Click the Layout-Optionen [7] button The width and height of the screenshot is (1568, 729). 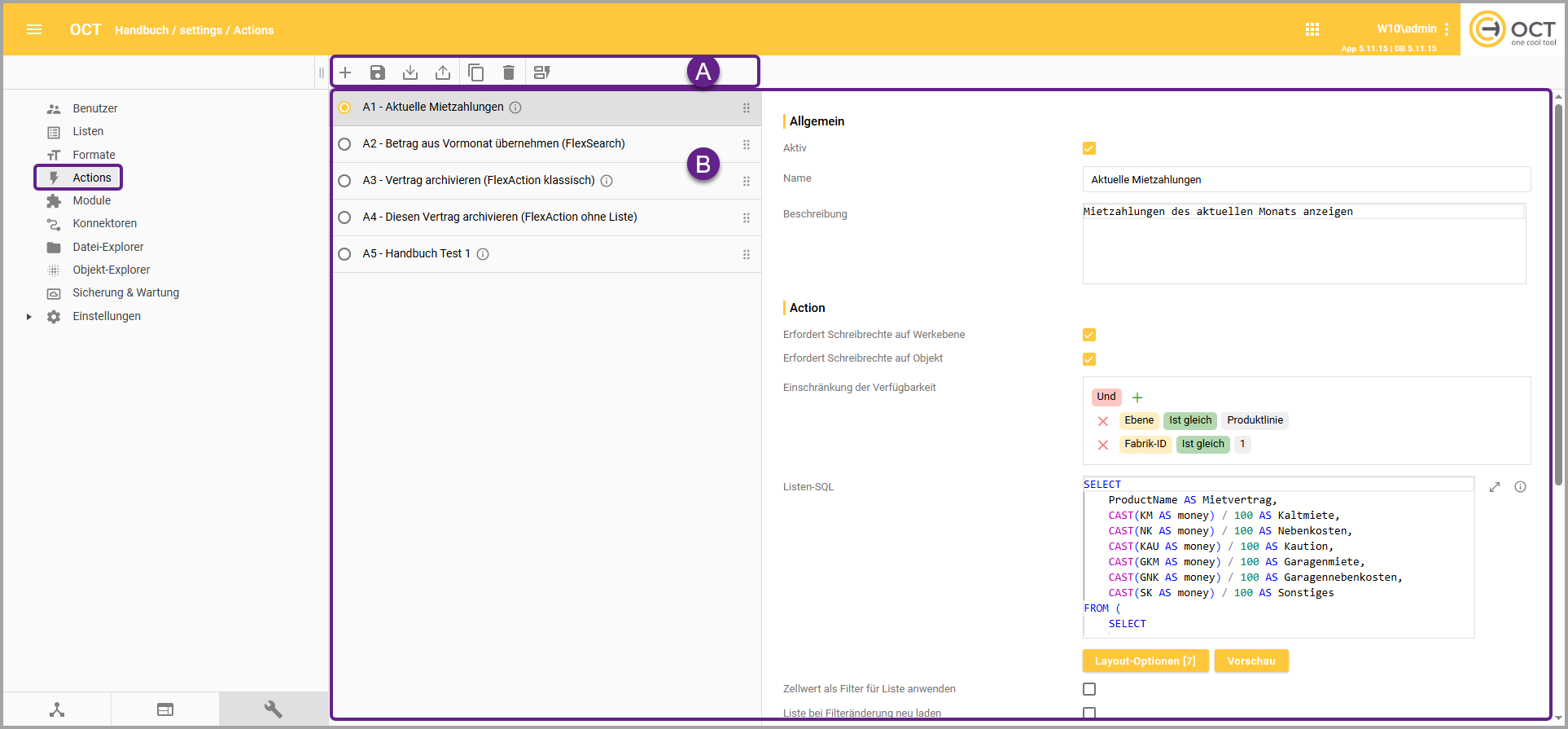(x=1145, y=661)
